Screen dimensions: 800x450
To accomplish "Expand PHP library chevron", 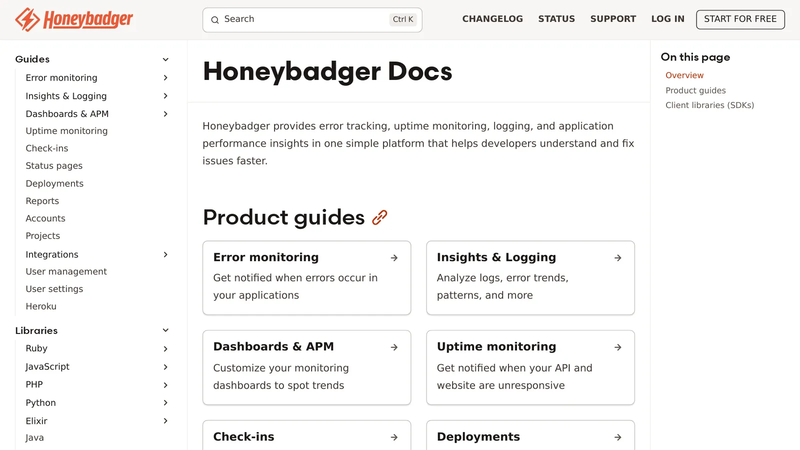I will (x=165, y=385).
